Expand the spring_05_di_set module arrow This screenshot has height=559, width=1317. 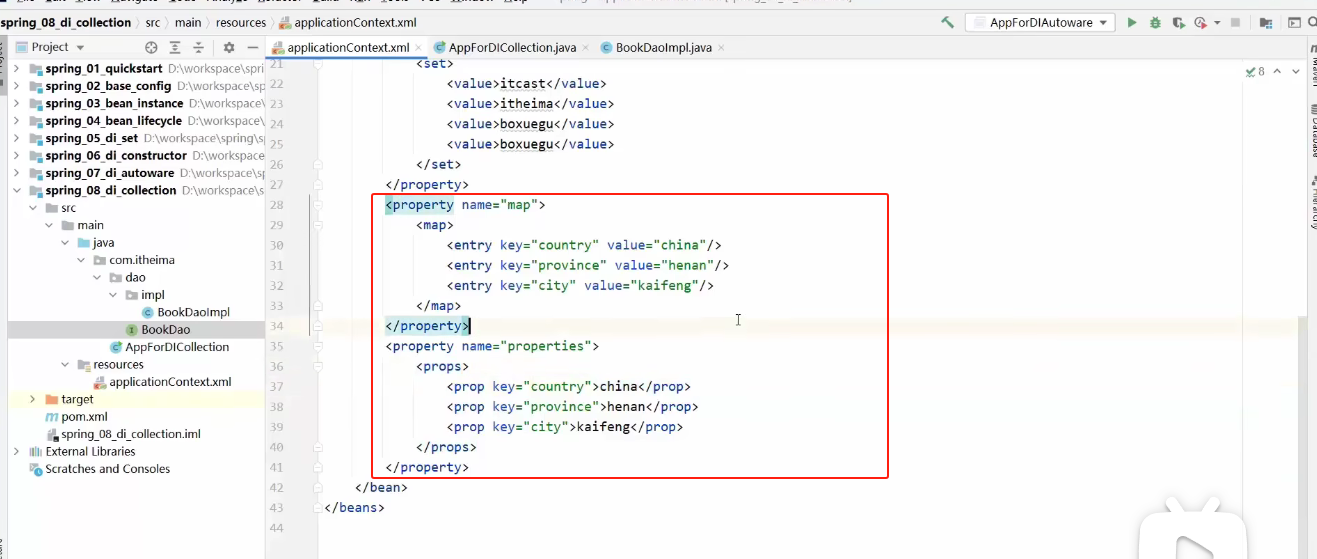point(17,138)
